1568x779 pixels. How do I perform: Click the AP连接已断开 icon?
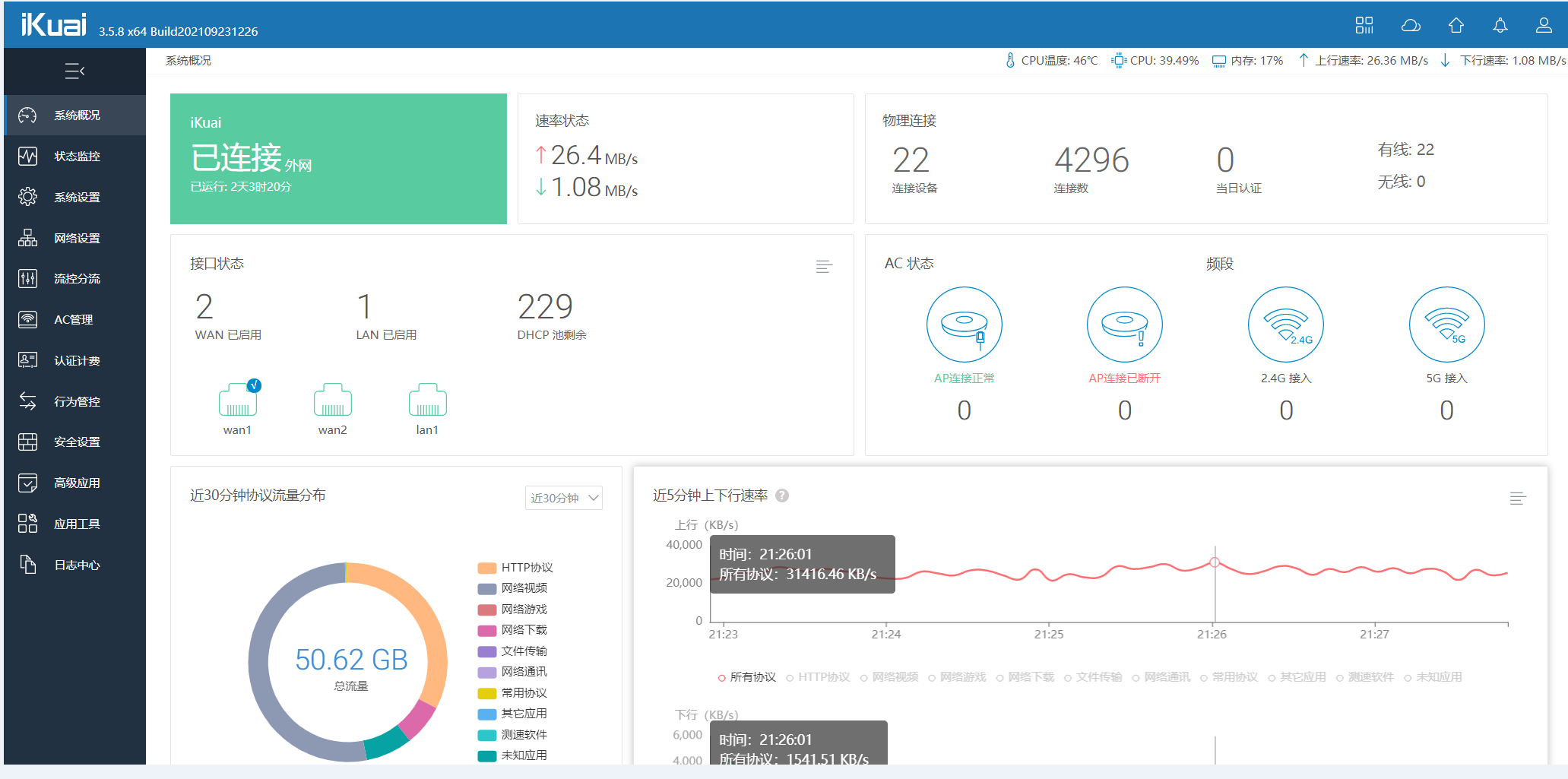[x=1125, y=325]
